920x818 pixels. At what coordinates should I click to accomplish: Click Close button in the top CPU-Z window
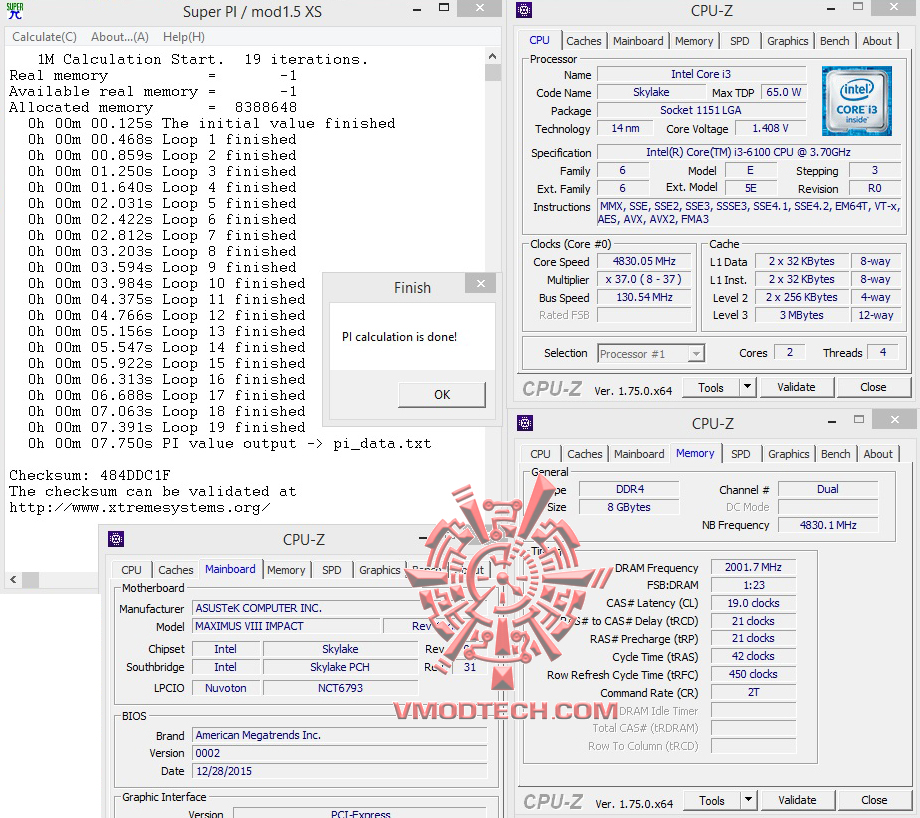coord(873,387)
